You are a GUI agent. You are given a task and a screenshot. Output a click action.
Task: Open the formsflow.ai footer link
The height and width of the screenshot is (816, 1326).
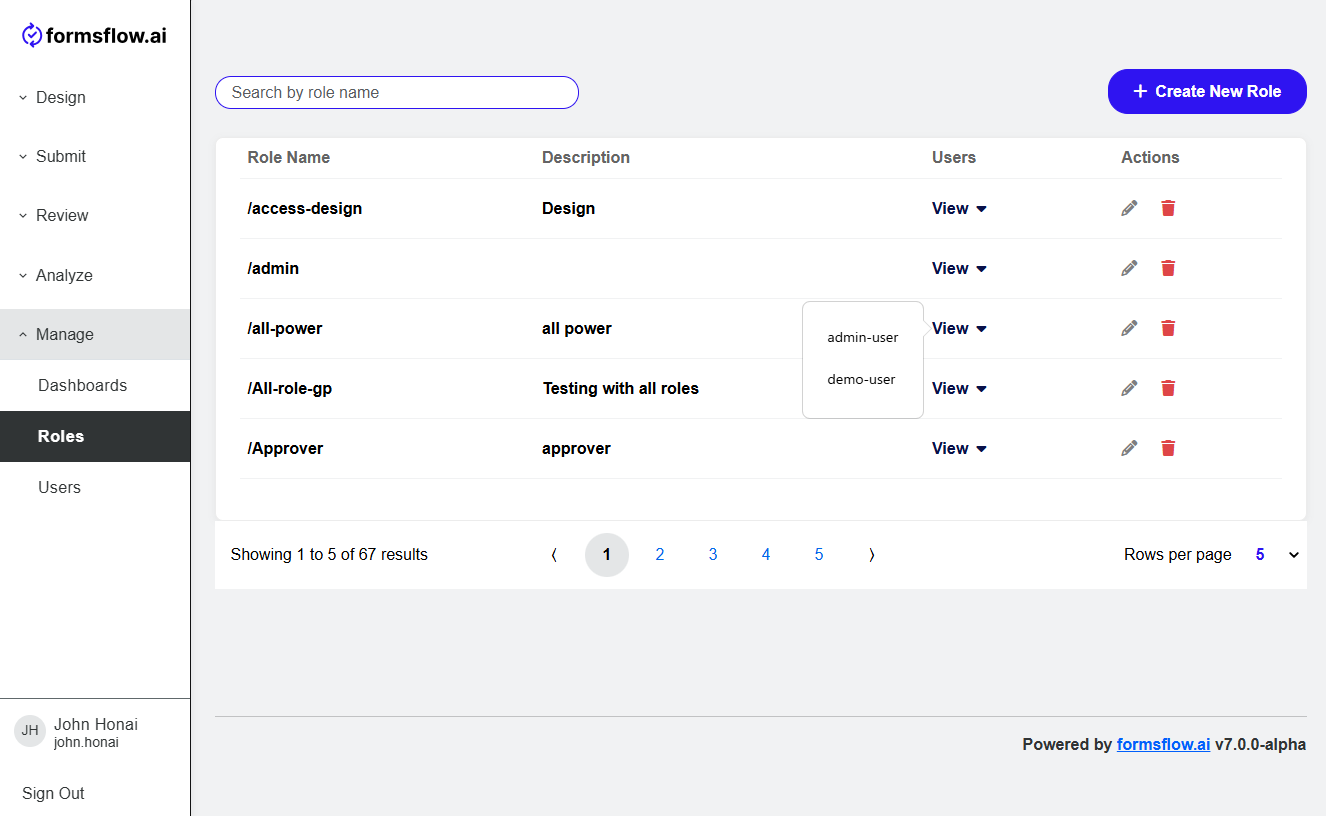1163,744
